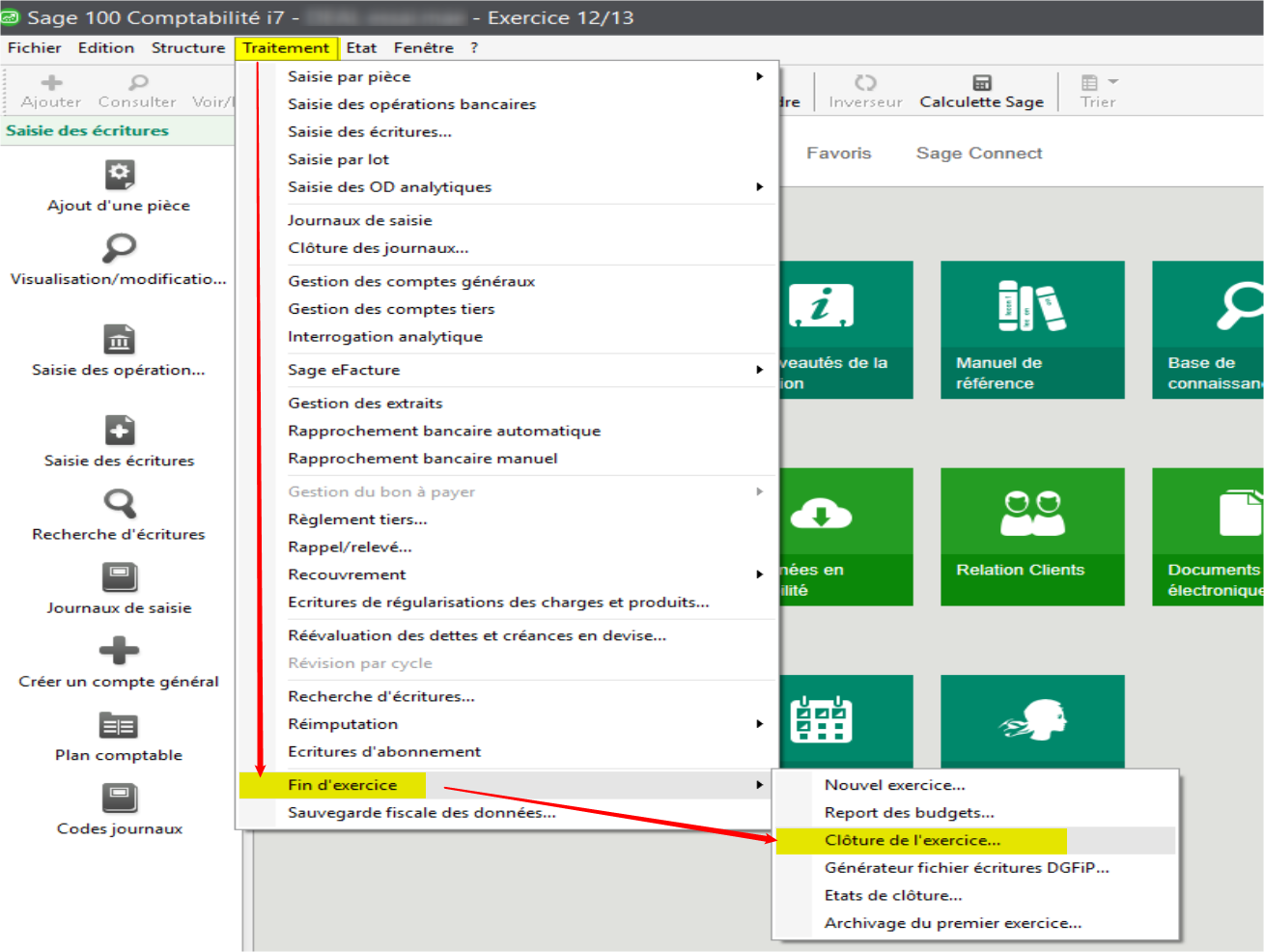Image resolution: width=1264 pixels, height=952 pixels.
Task: Click Codes journaux sidebar icon
Action: click(x=119, y=798)
